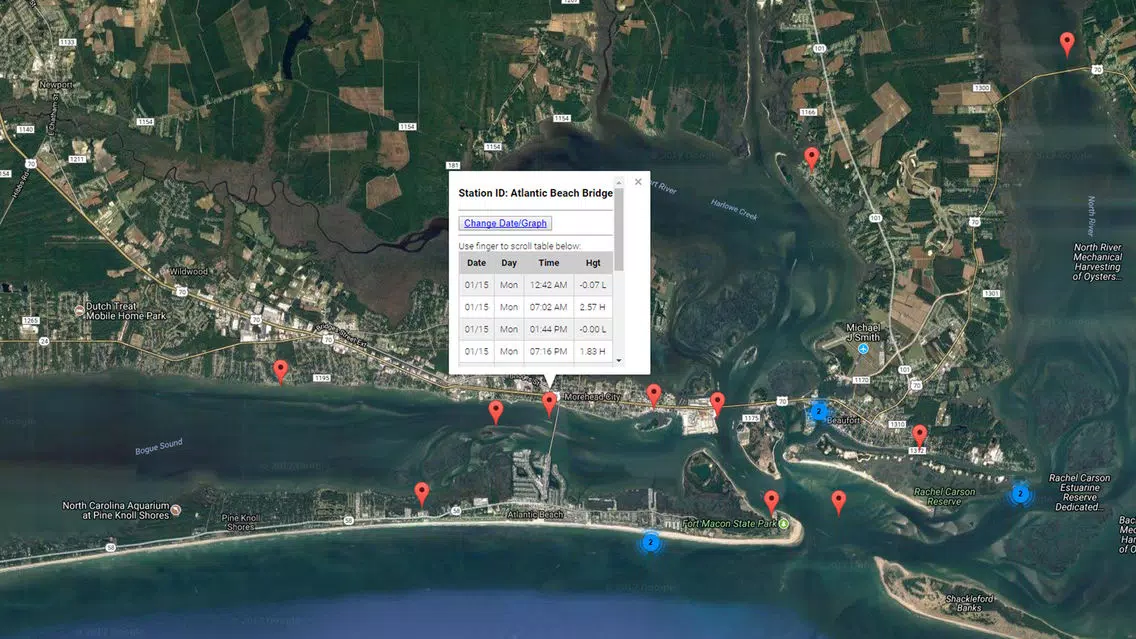The width and height of the screenshot is (1136, 639).
Task: Click North River Mechanical Harvesting of Oysters label
Action: click(x=1097, y=262)
